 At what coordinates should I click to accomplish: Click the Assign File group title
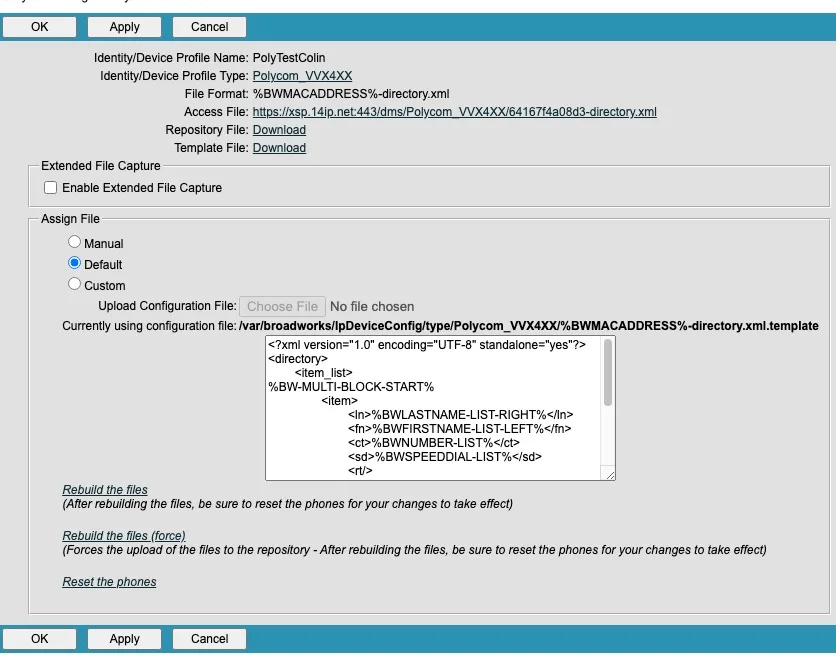click(x=70, y=219)
